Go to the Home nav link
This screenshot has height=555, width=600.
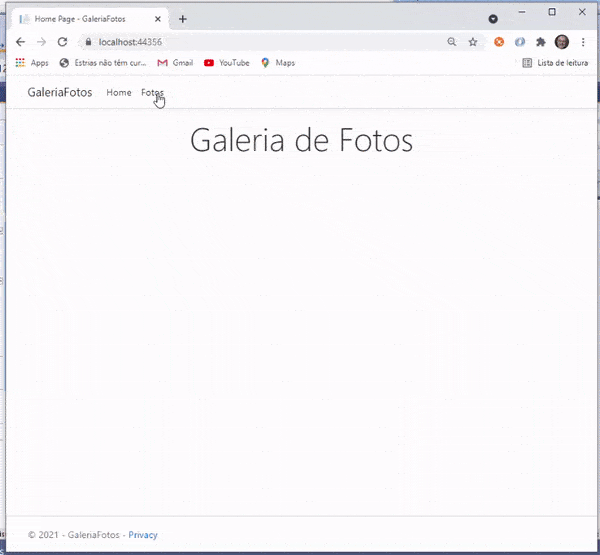click(118, 93)
